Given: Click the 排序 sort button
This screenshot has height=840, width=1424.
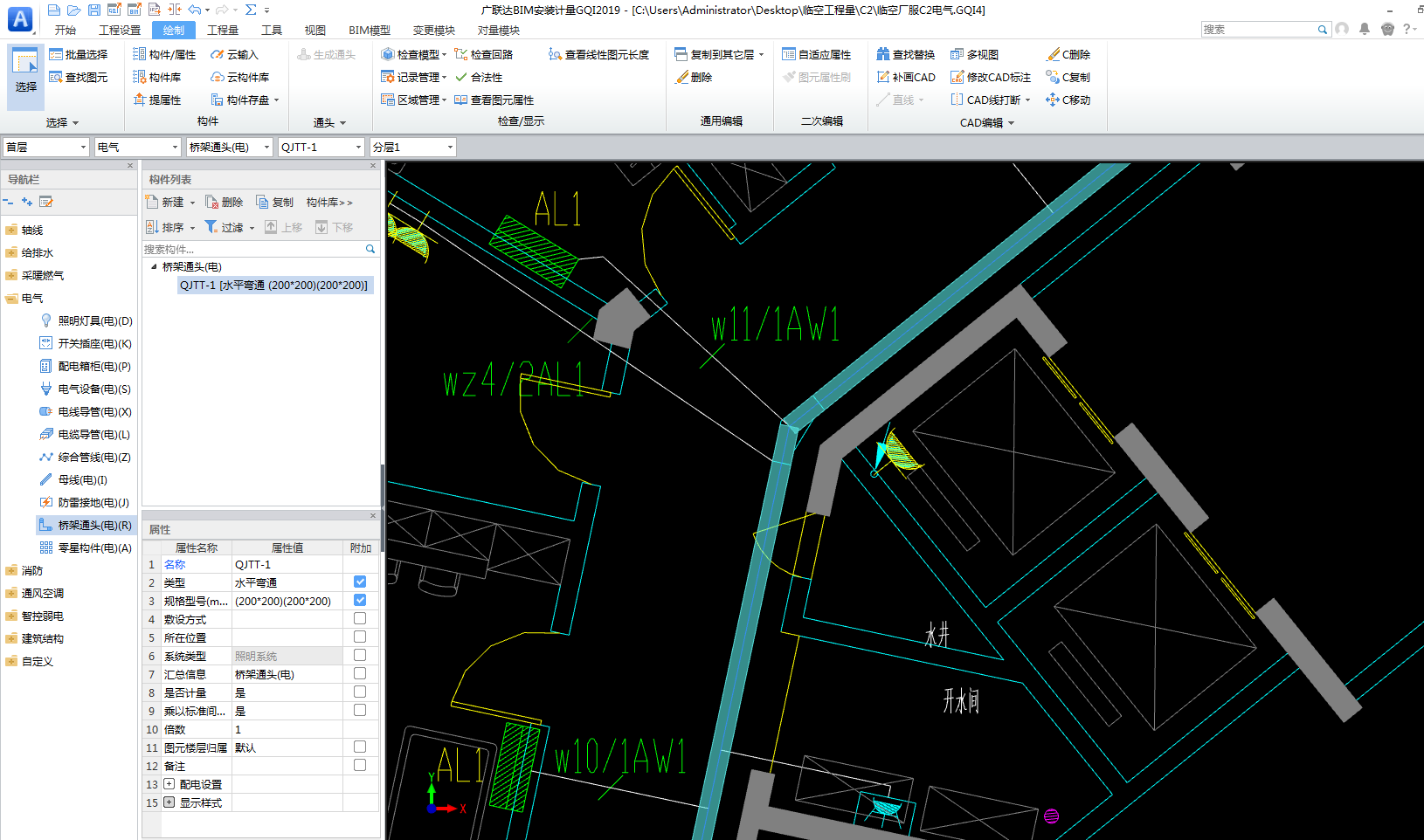Looking at the screenshot, I should pos(171,227).
